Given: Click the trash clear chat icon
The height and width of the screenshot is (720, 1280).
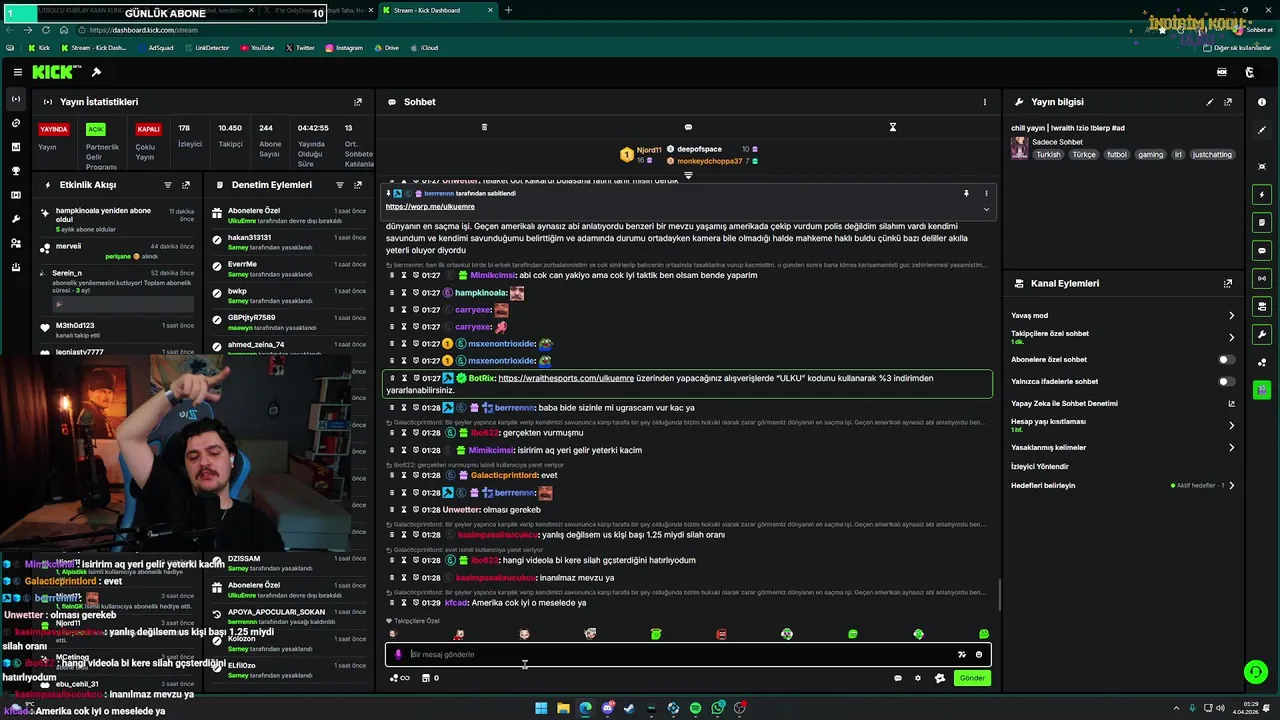Looking at the screenshot, I should click(x=484, y=127).
